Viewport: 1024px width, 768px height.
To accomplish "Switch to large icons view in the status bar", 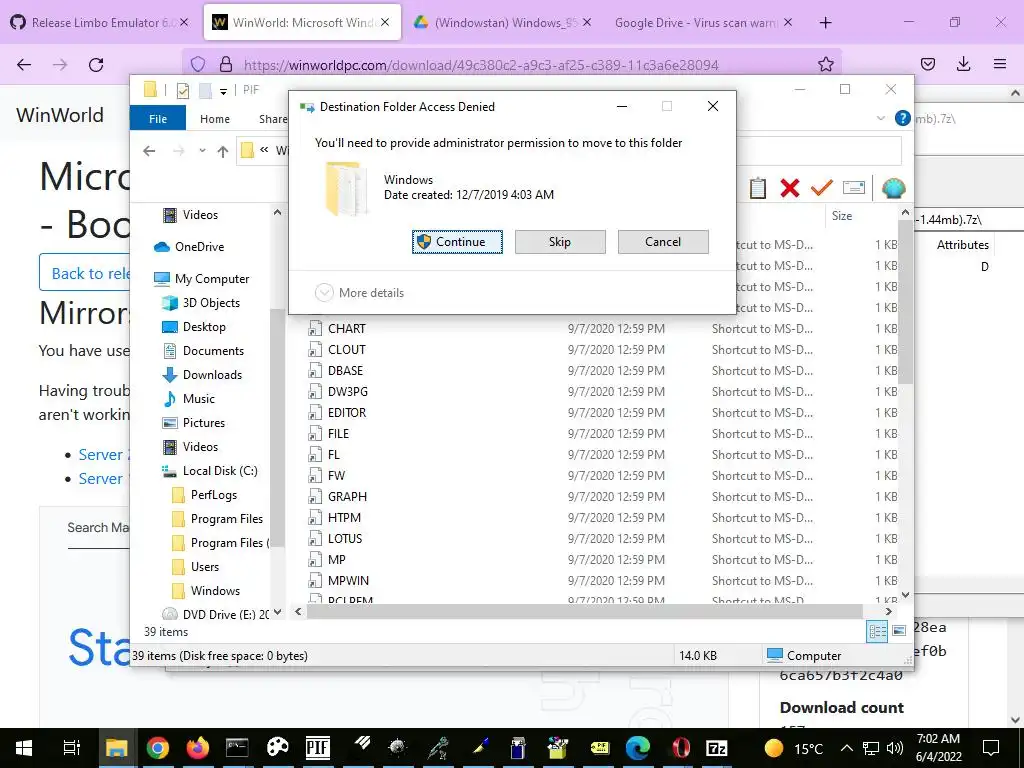I will [899, 631].
